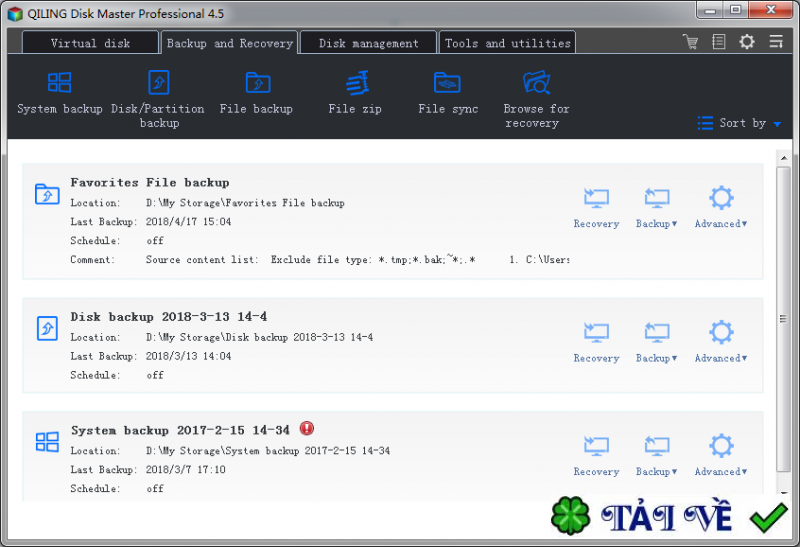800x547 pixels.
Task: Open Disk/Partition backup tool
Action: (158, 99)
